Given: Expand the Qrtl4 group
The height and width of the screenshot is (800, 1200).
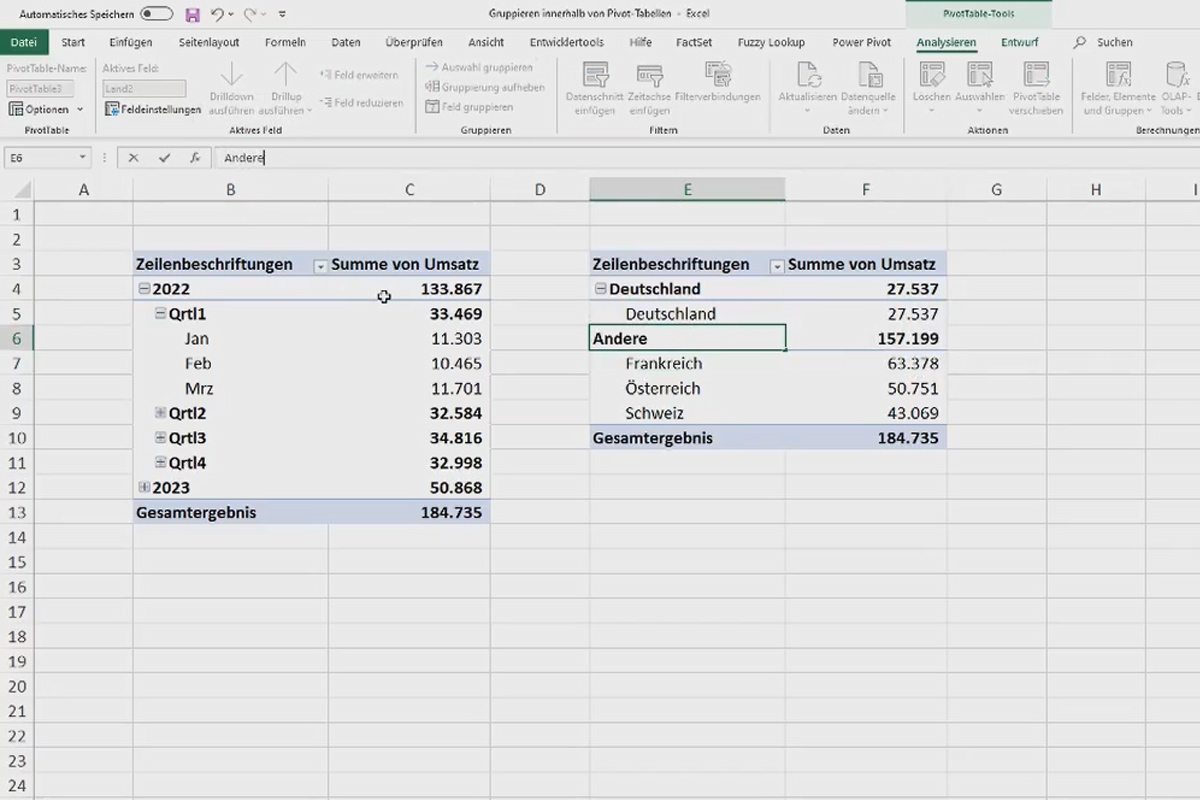Looking at the screenshot, I should coord(160,463).
